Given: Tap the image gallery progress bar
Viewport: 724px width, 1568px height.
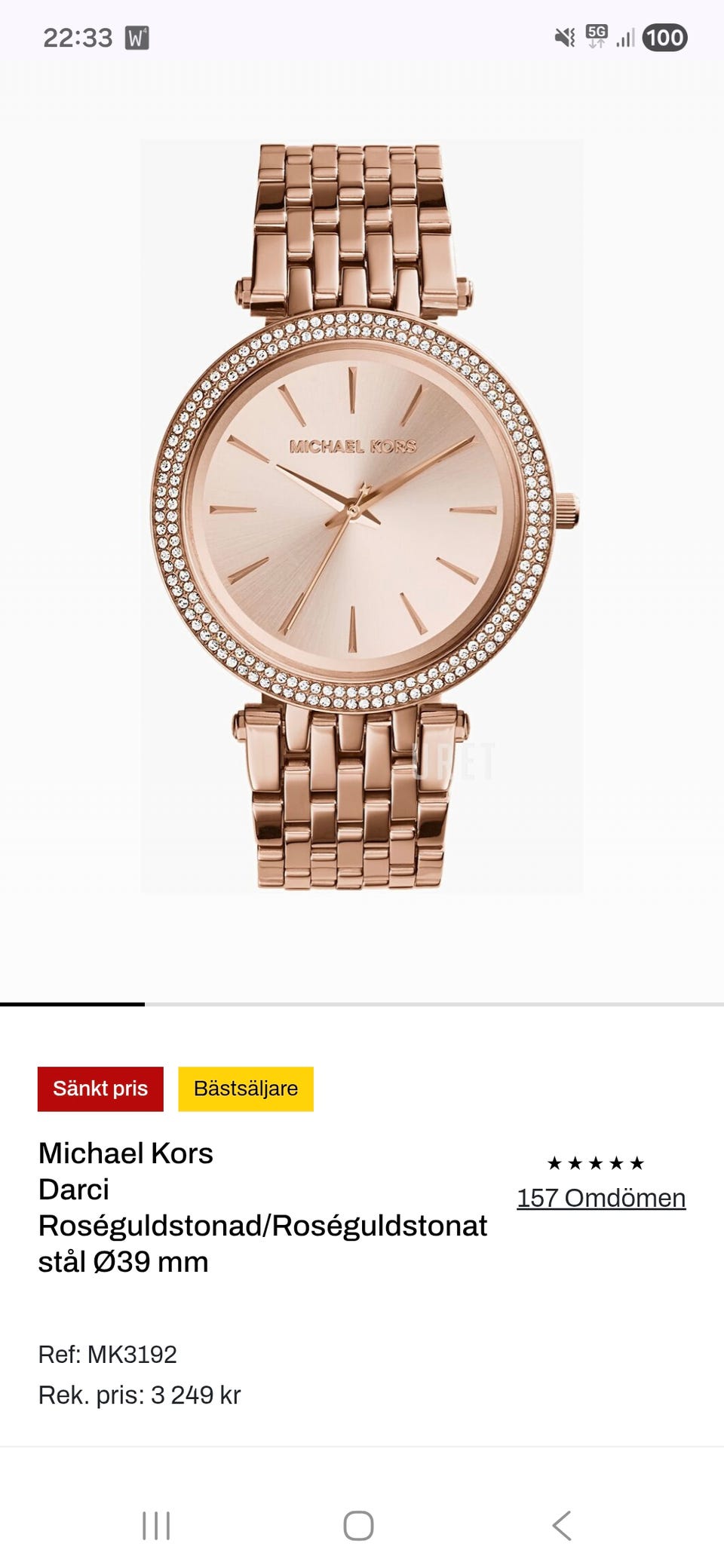Looking at the screenshot, I should [x=362, y=1004].
